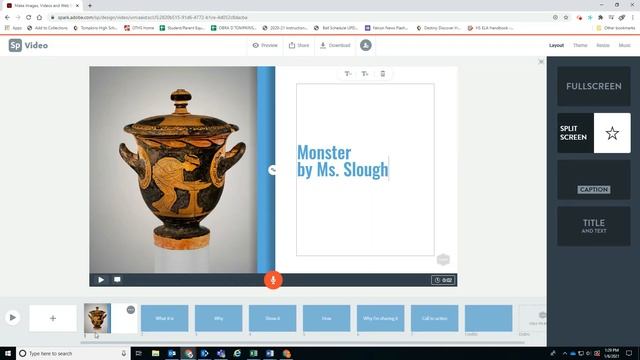Open Outlook from the taskbar
The image size is (640, 360).
[x=172, y=353]
